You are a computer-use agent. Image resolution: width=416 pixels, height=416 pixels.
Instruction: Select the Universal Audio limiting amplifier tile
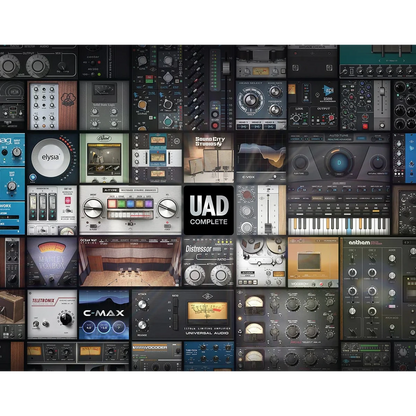[x=183, y=315]
